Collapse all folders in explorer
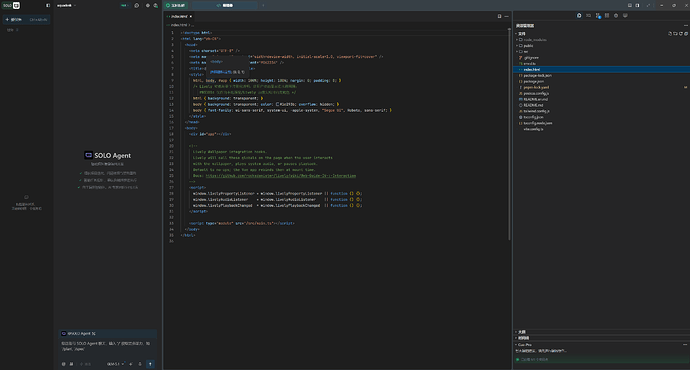Viewport: 690px width, 370px height. tap(686, 33)
